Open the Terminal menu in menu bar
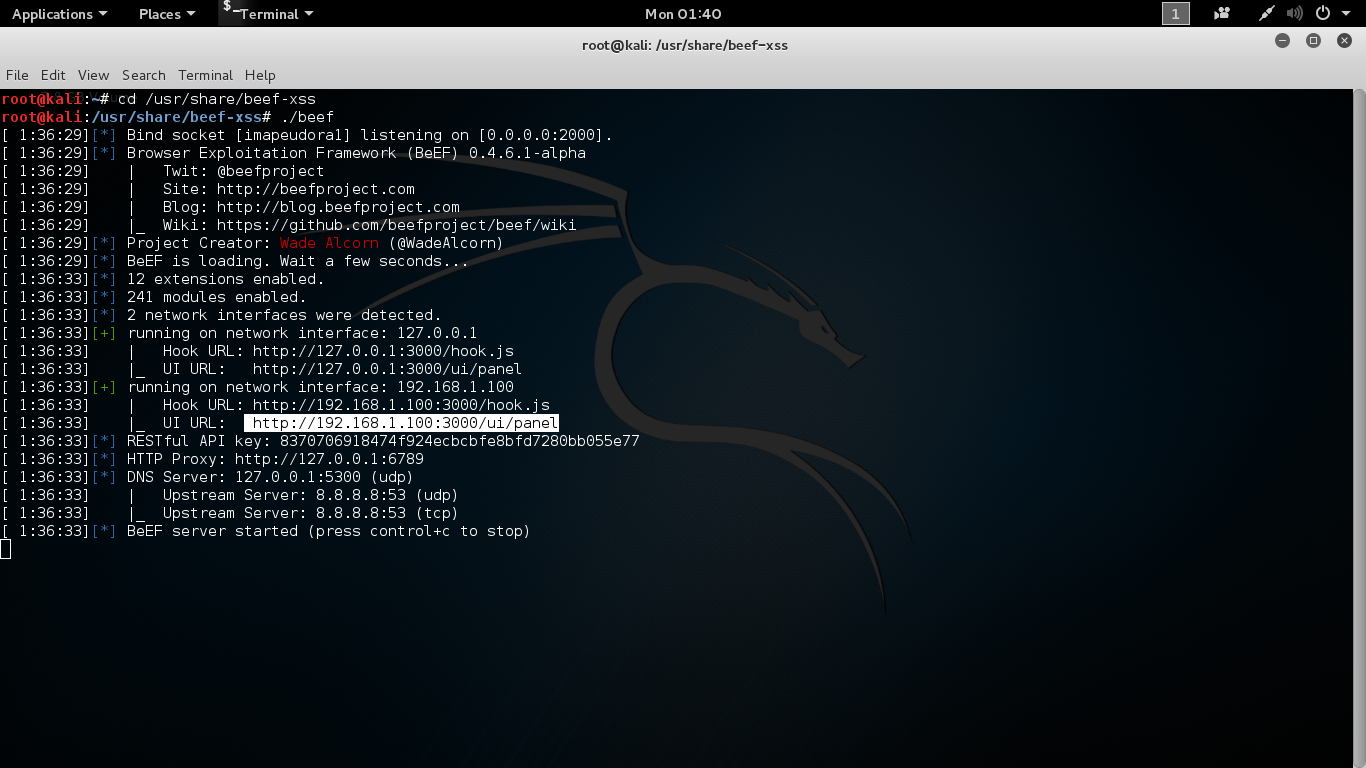The width and height of the screenshot is (1366, 768). (x=205, y=75)
